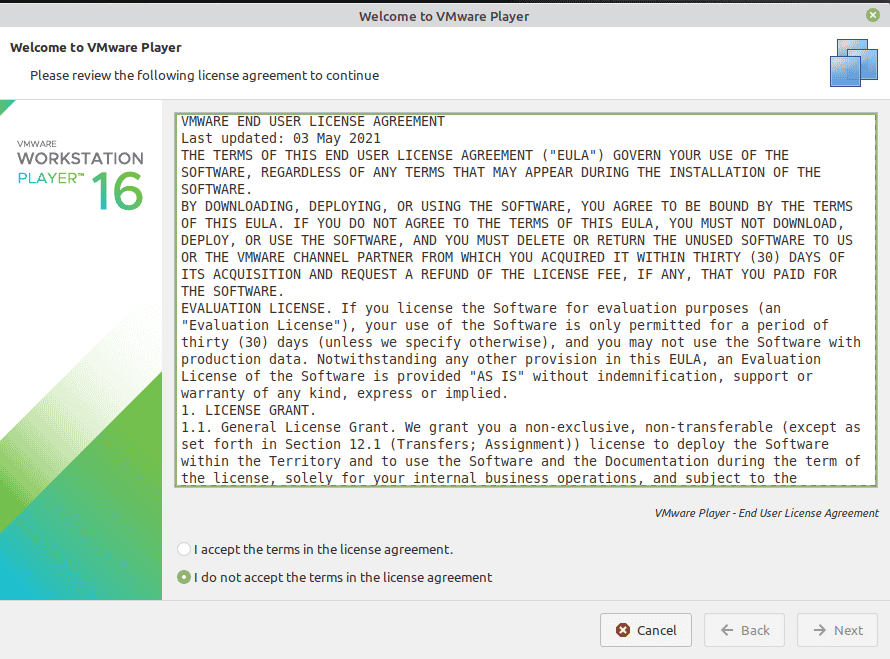Screen dimensions: 890x659
Task: Click the 'I accept the terms' label text
Action: (324, 549)
